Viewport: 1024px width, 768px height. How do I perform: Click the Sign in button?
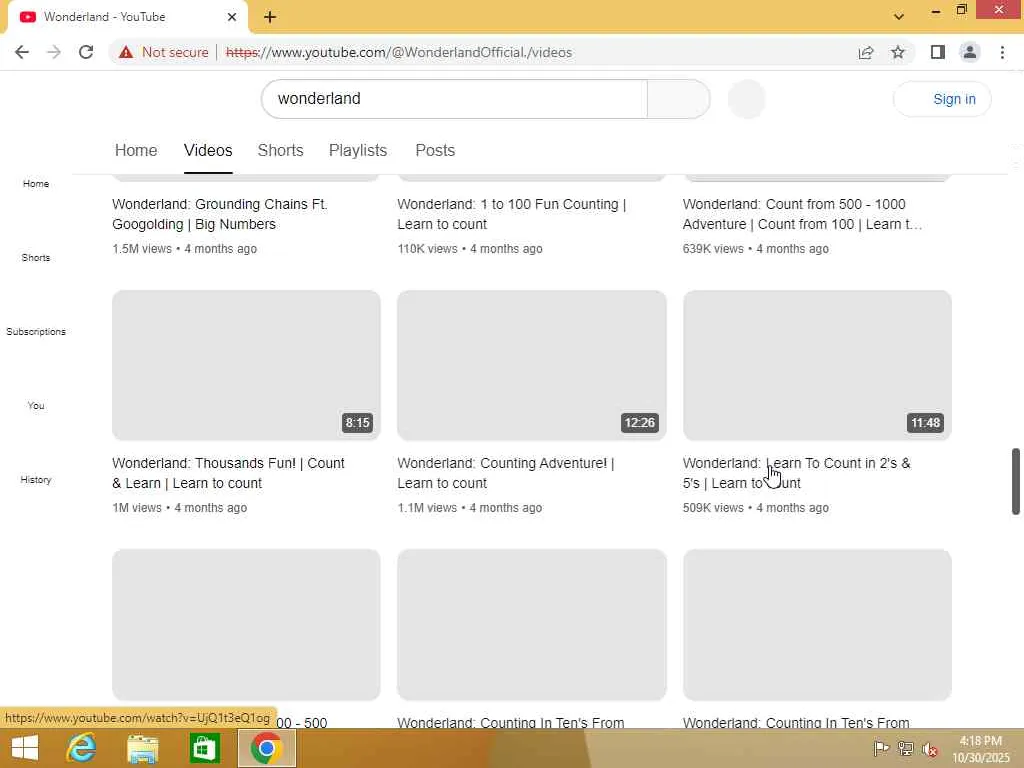click(x=942, y=99)
